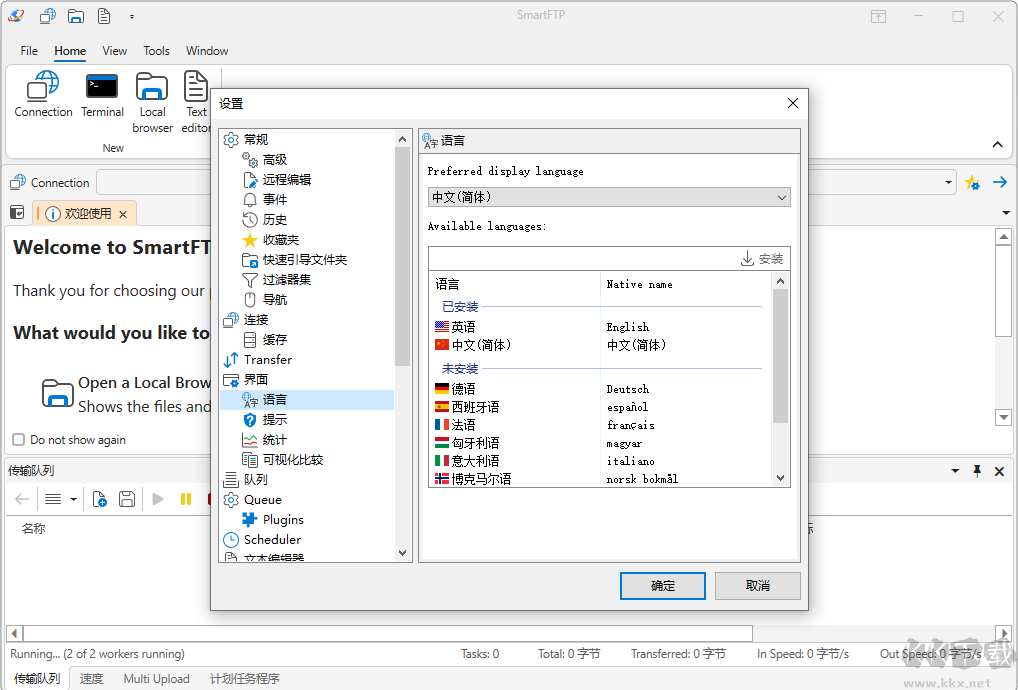Select 匈牙利语 magyar language row
The height and width of the screenshot is (690, 1018).
click(601, 443)
